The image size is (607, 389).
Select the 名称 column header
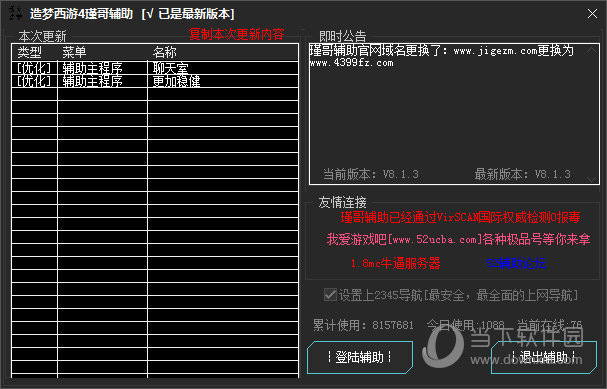point(223,52)
